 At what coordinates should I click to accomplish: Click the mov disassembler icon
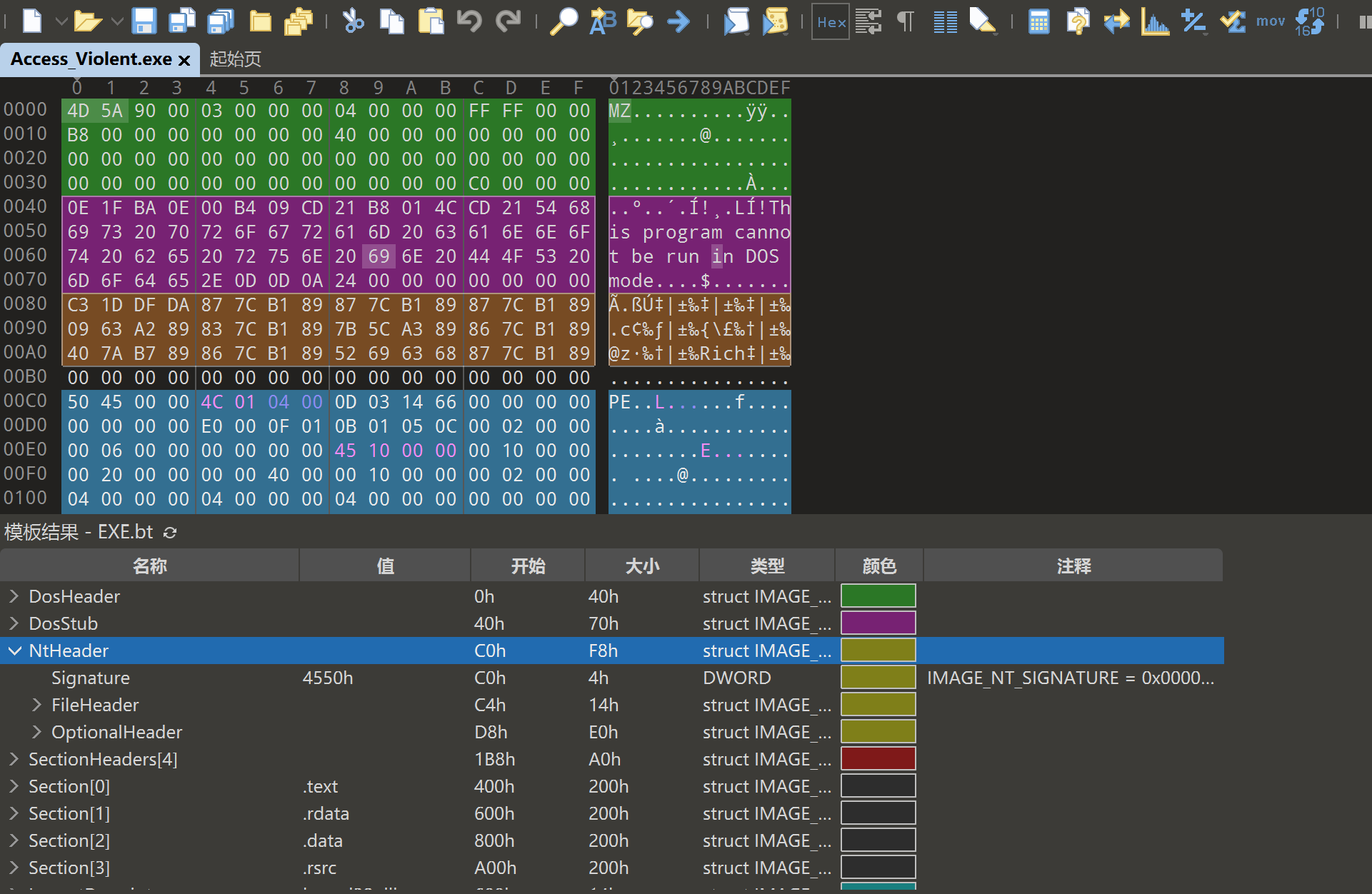click(x=1271, y=21)
